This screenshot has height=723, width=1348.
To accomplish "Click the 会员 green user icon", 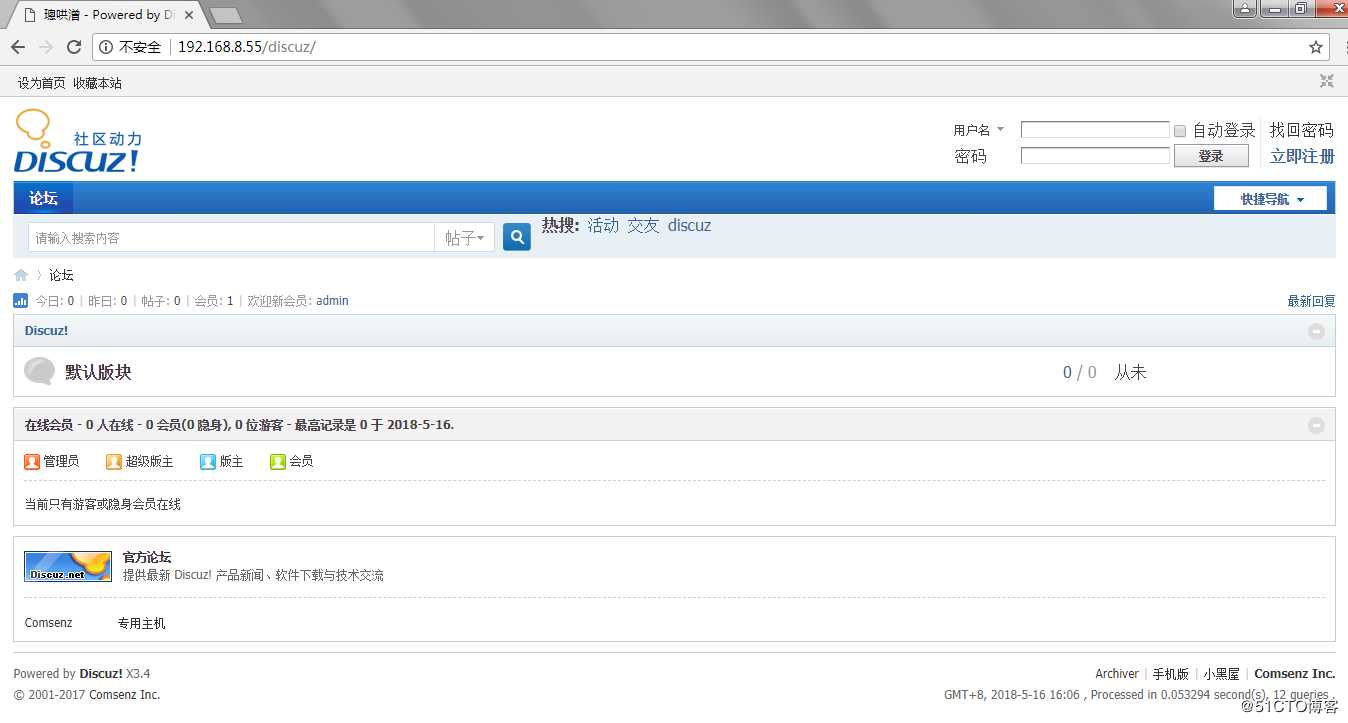I will (x=278, y=461).
